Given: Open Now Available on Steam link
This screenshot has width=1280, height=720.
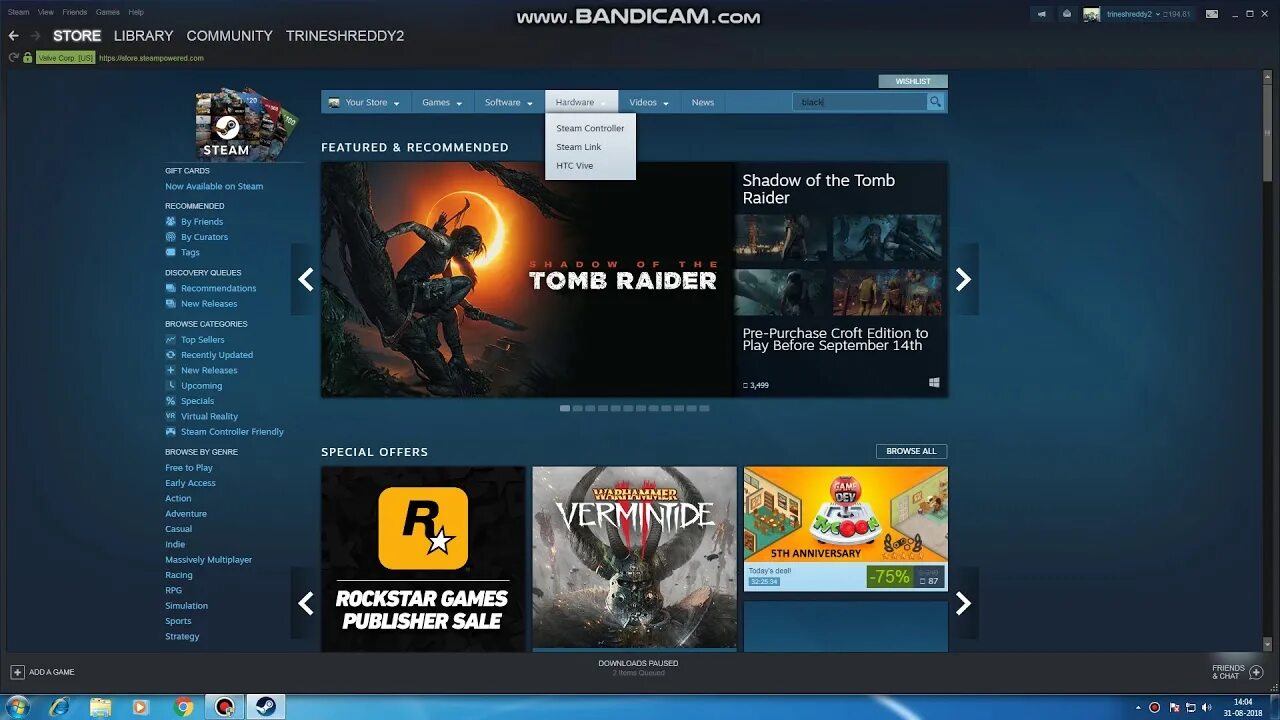Looking at the screenshot, I should pos(214,186).
